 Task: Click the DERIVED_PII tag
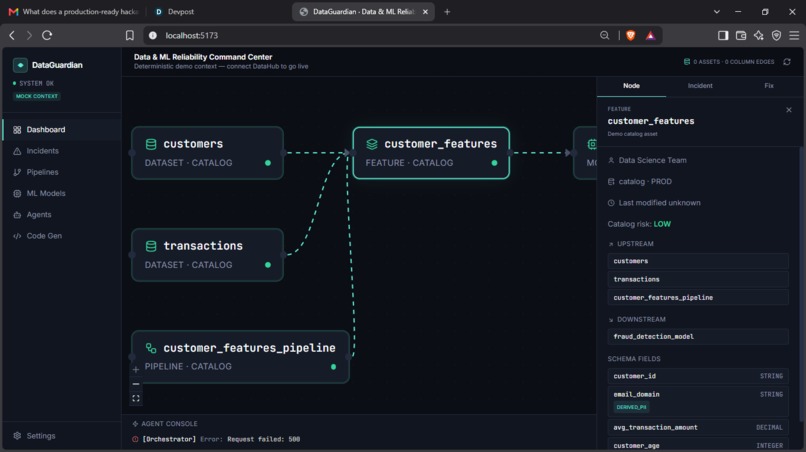click(631, 407)
